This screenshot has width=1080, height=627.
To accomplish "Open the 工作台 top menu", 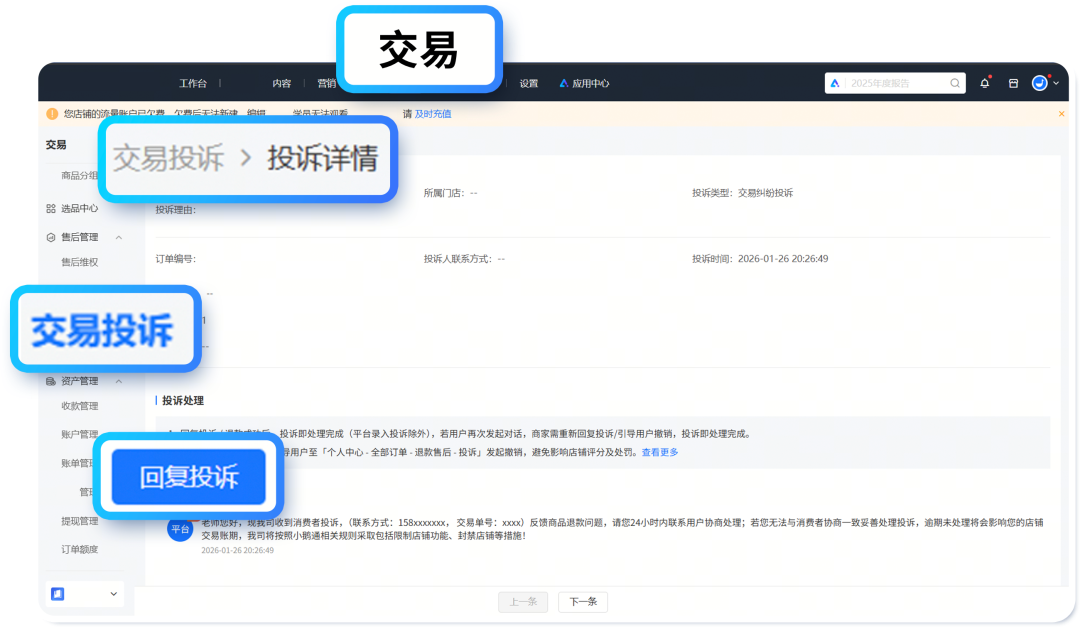I will (193, 84).
